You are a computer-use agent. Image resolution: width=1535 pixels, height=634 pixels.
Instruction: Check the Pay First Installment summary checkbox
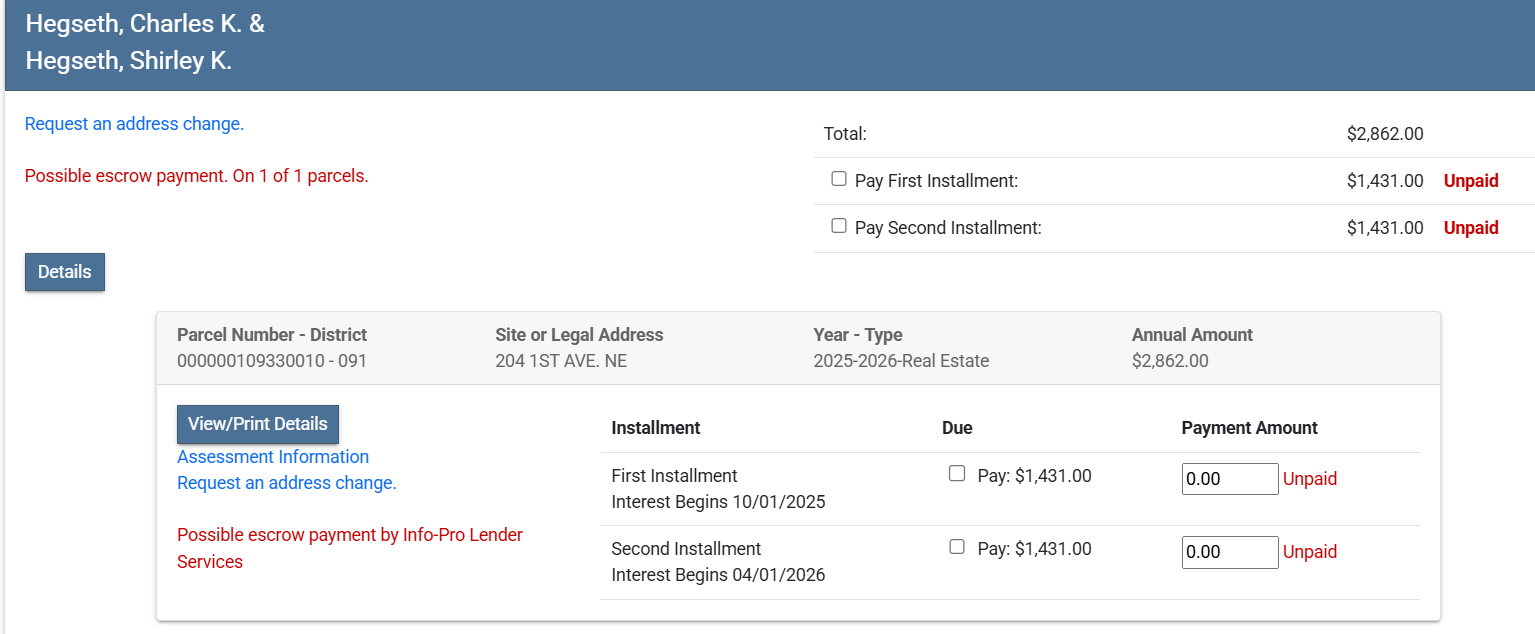pos(839,180)
